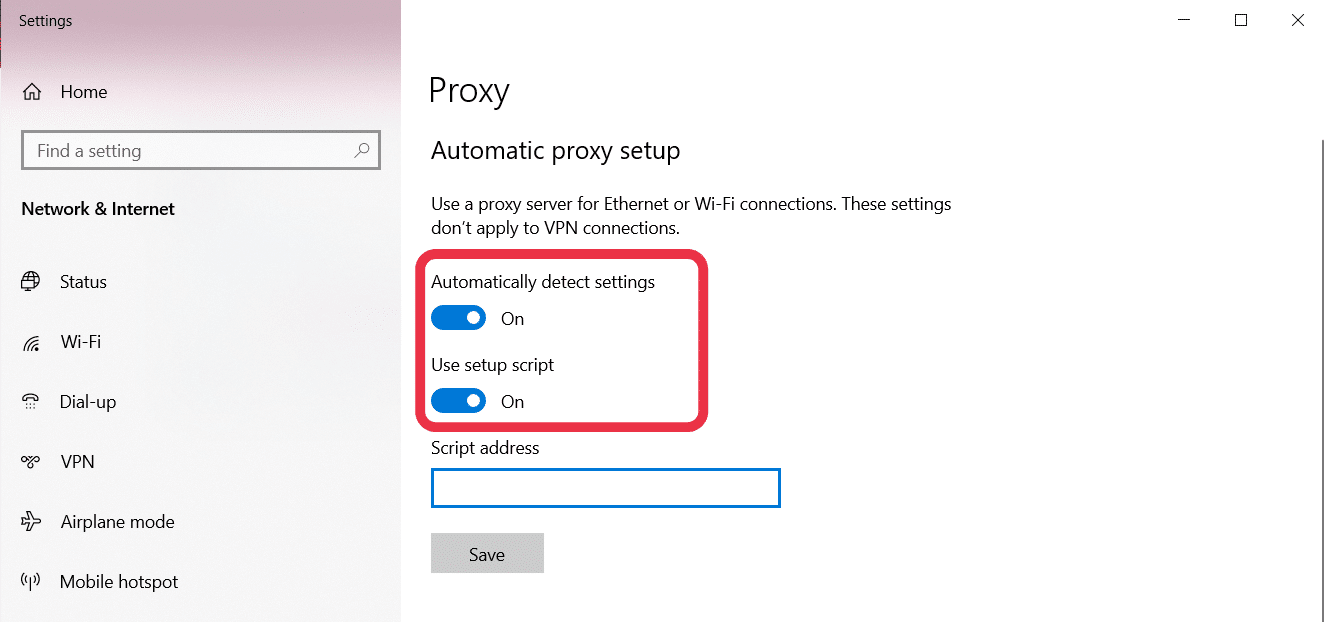Viewport: 1324px width, 622px height.
Task: Click the Find a setting search box
Action: click(x=201, y=151)
